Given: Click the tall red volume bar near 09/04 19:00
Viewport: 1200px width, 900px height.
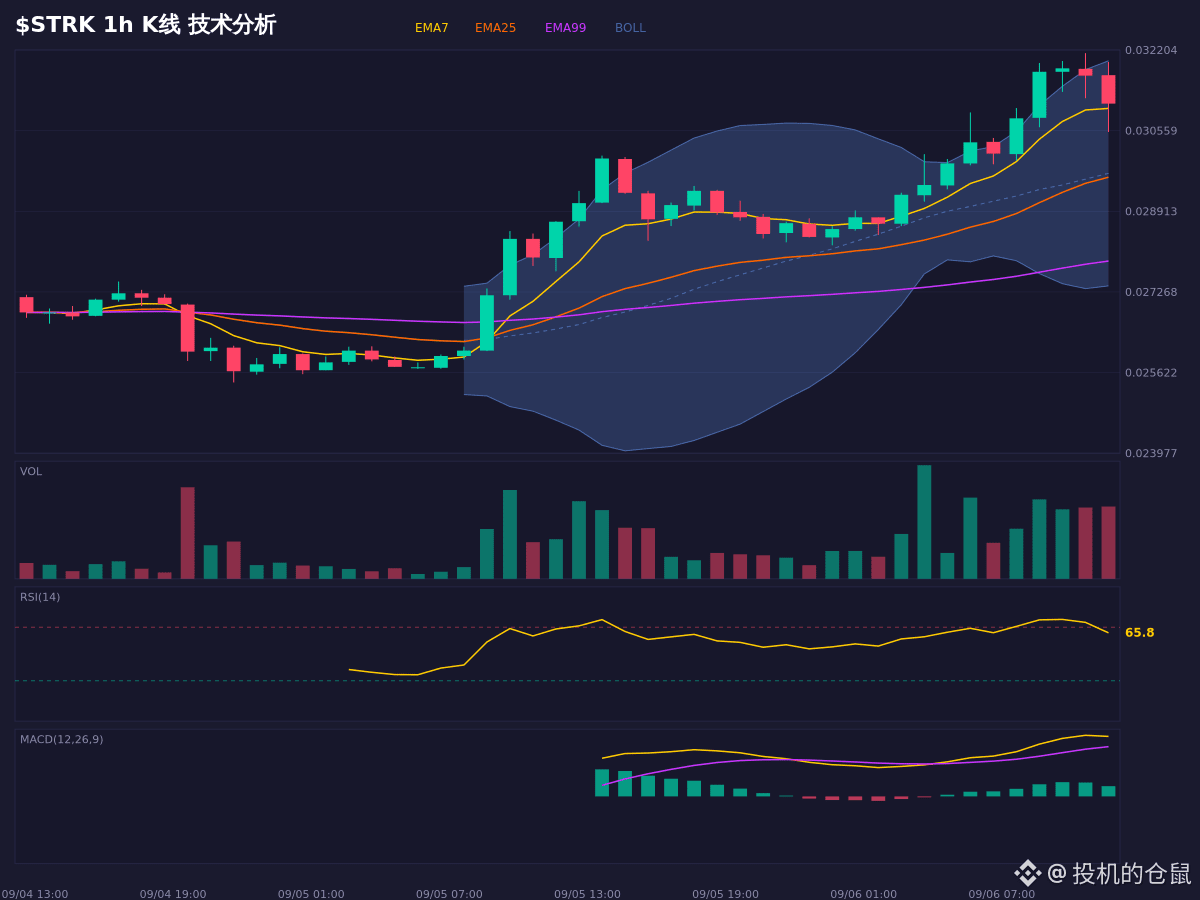Looking at the screenshot, I should (187, 533).
